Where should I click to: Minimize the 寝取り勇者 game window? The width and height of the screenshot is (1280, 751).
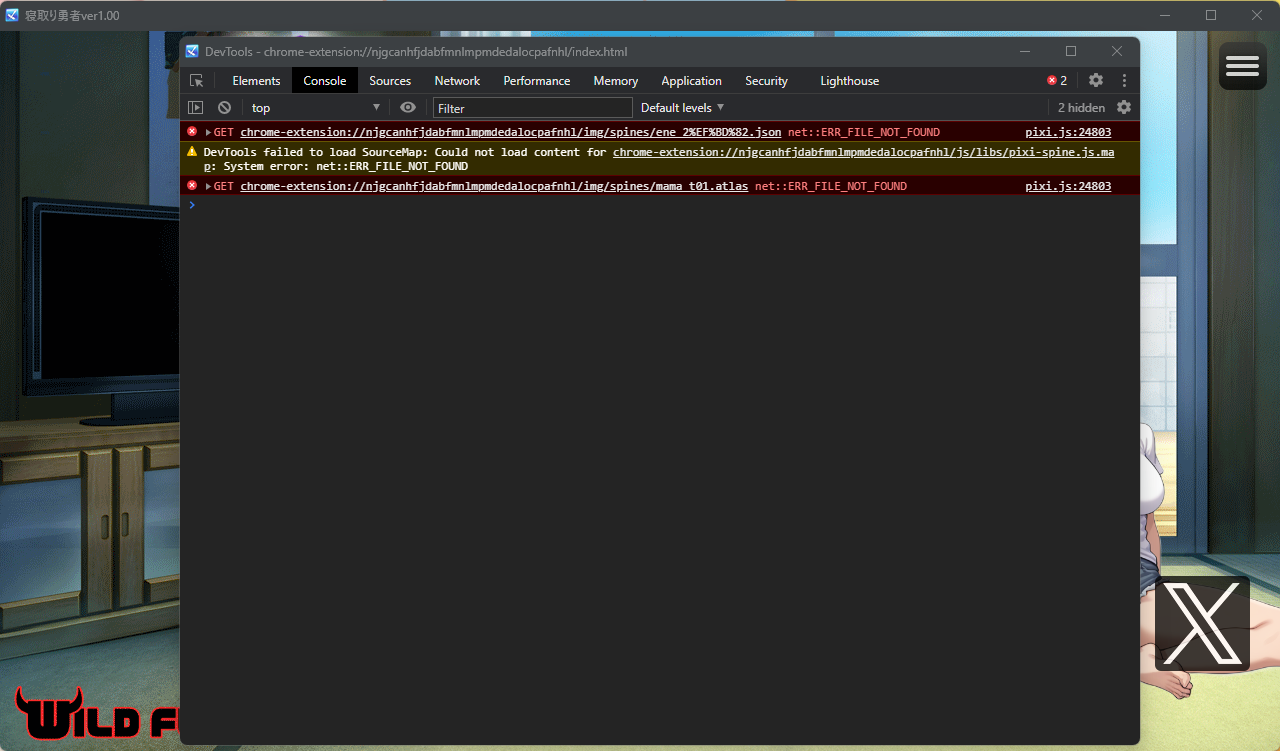[1165, 15]
